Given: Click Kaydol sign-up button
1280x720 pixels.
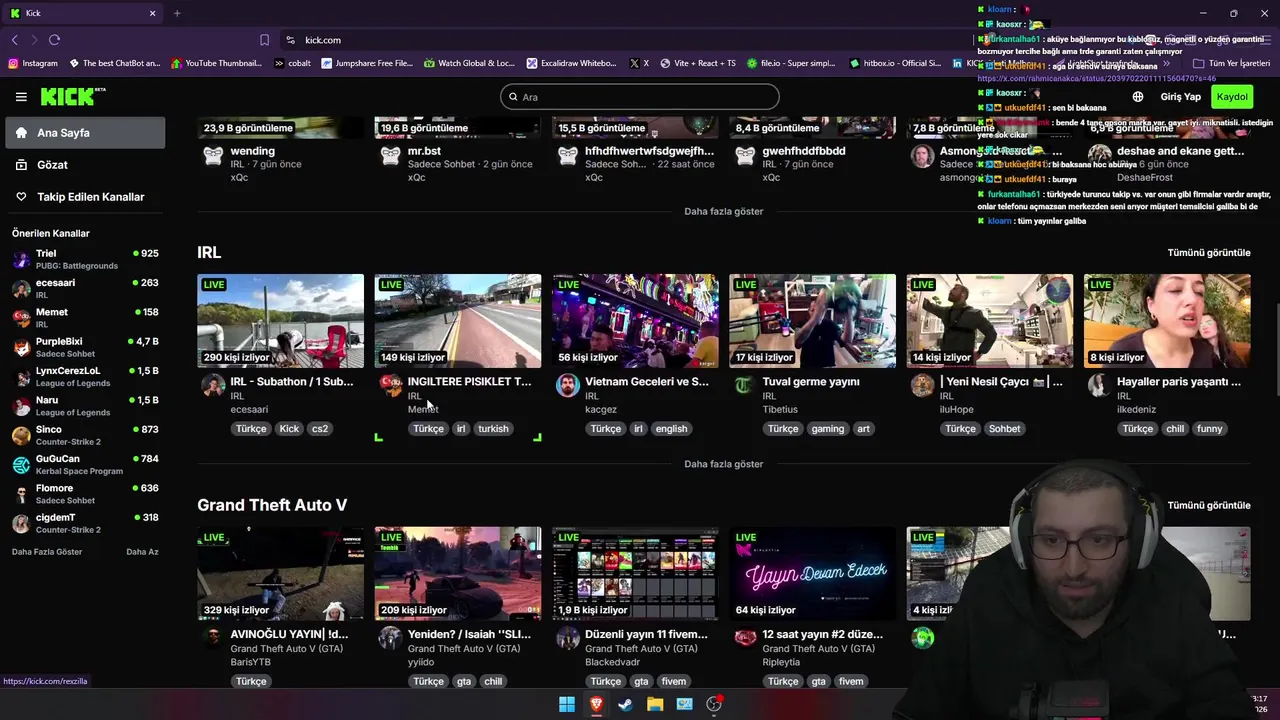Looking at the screenshot, I should [1232, 97].
